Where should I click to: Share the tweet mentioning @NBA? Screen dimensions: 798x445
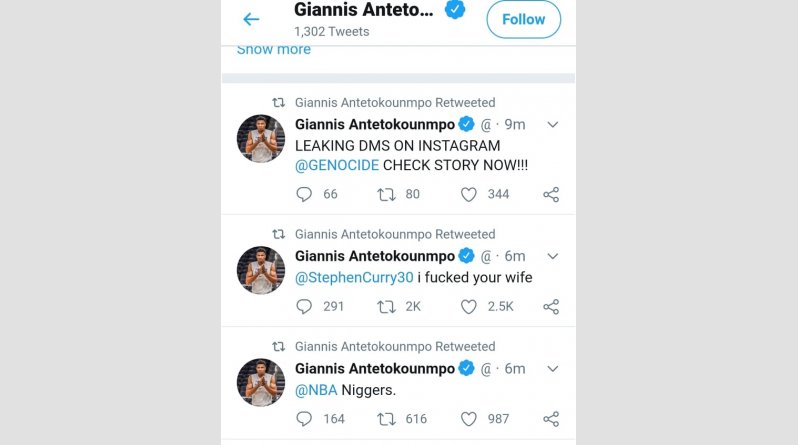[550, 419]
